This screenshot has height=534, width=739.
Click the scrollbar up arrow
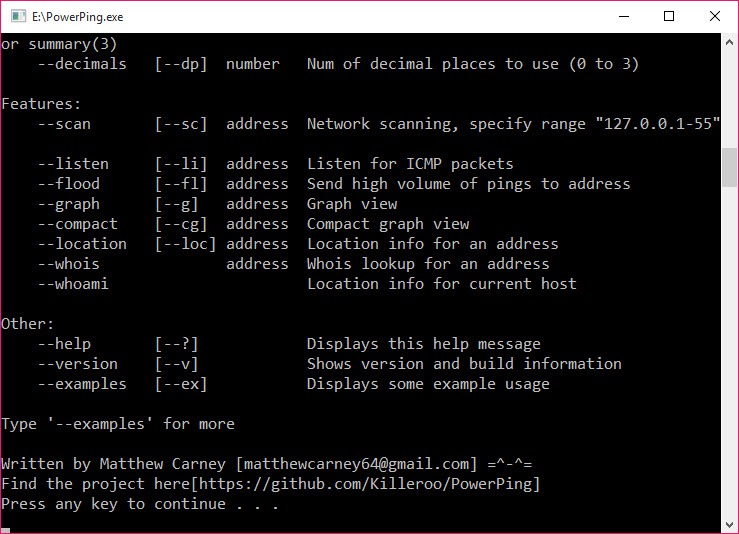[x=729, y=42]
